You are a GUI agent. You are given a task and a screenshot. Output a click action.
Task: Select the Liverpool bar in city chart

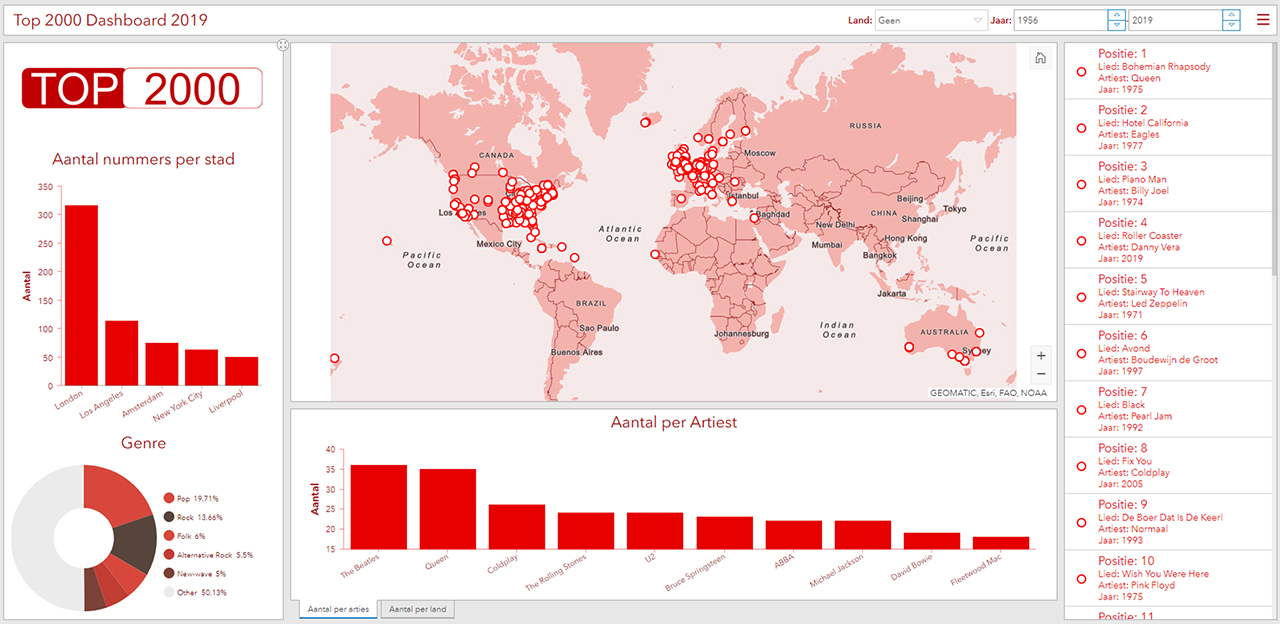(x=242, y=371)
